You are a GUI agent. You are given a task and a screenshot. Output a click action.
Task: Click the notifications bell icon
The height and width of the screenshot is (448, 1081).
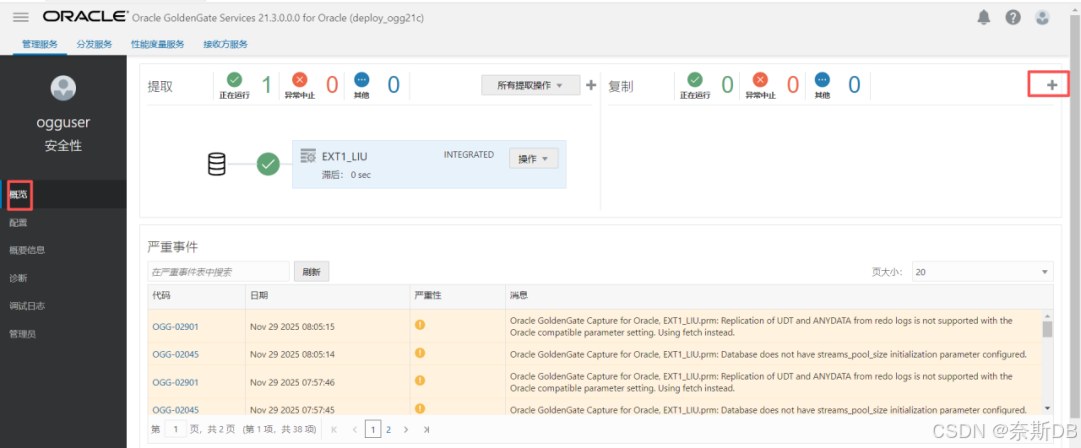(984, 18)
